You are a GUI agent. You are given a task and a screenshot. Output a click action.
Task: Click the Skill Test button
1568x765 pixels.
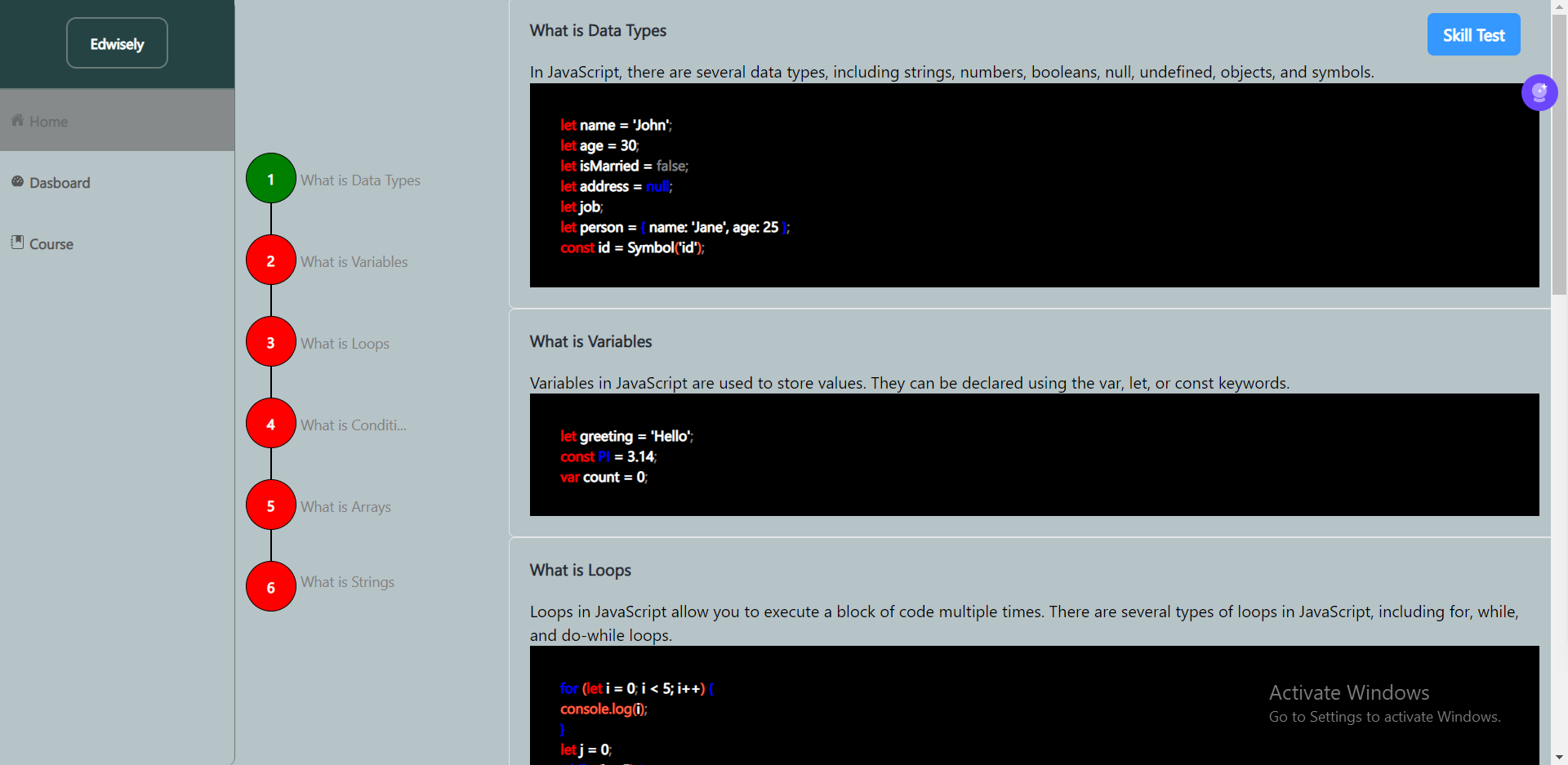point(1473,34)
